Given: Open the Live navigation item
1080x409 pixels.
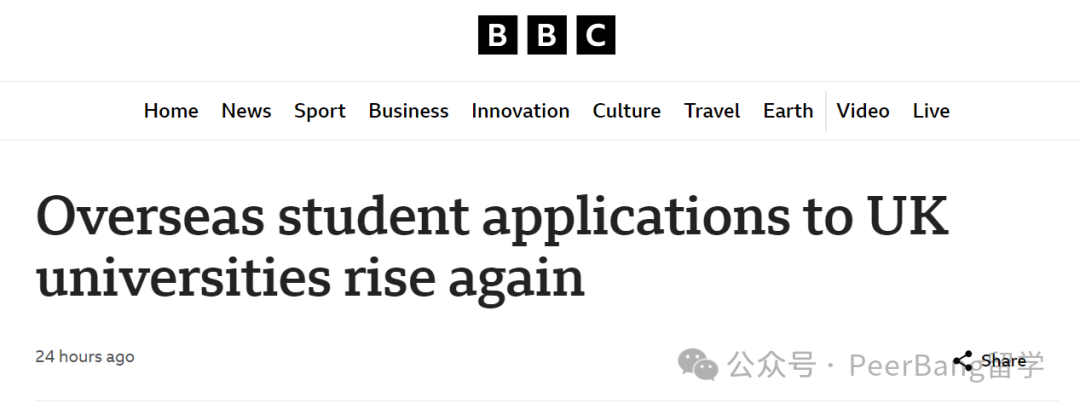Looking at the screenshot, I should click(x=931, y=111).
